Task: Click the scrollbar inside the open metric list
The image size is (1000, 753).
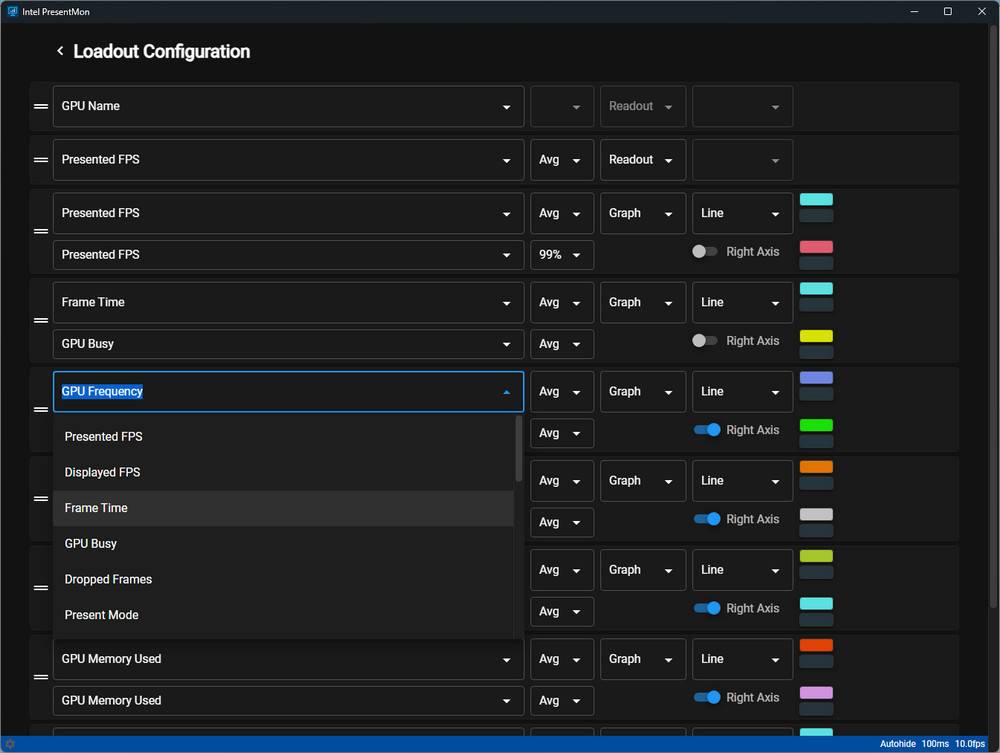Action: pyautogui.click(x=517, y=450)
